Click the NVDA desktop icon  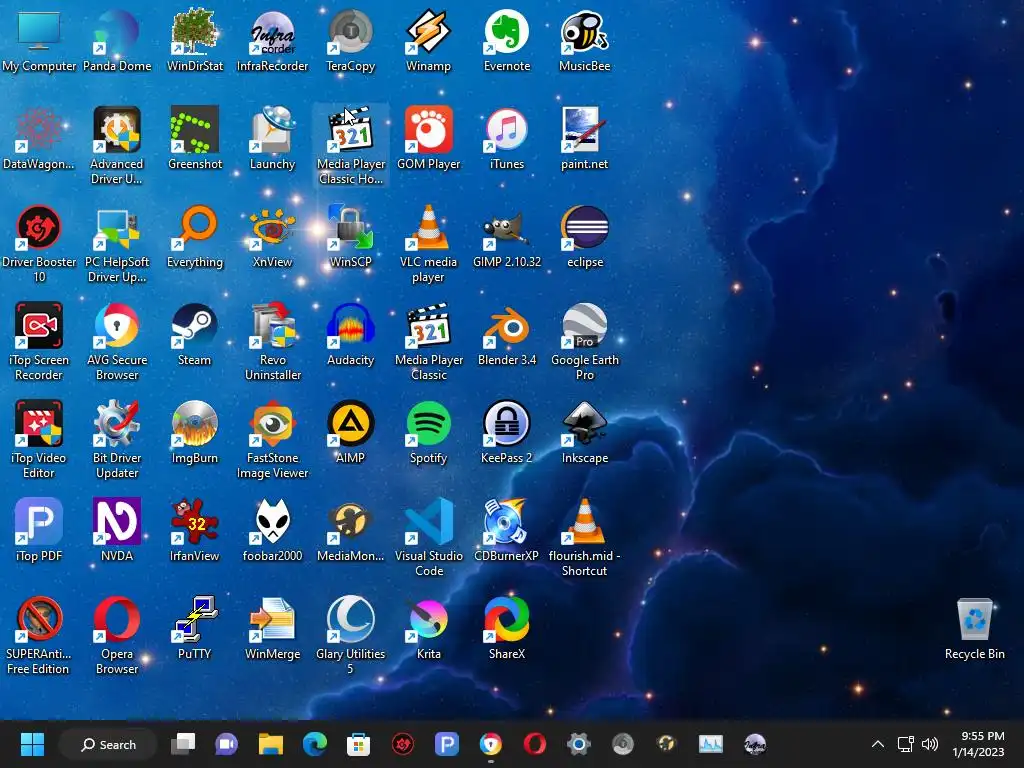click(x=117, y=521)
